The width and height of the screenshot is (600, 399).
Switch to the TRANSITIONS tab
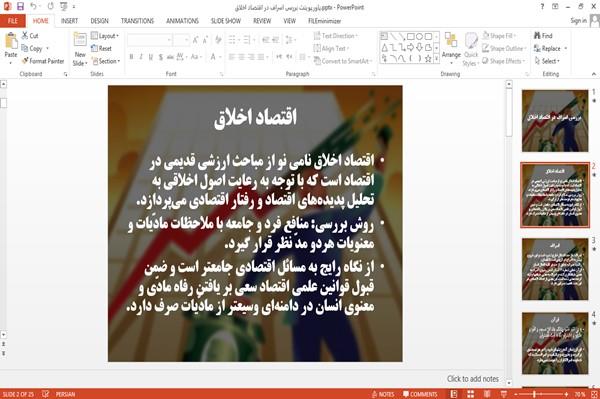pos(137,21)
